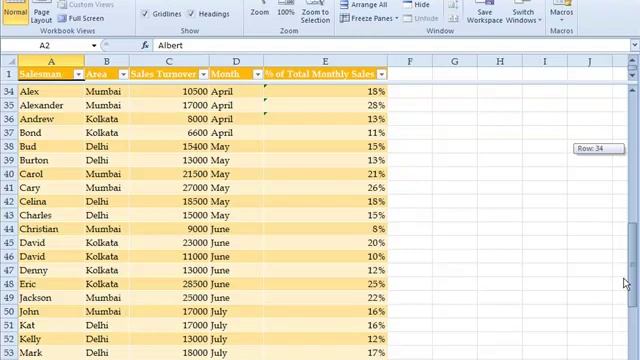Select the cell containing Mark
The width and height of the screenshot is (640, 360).
pyautogui.click(x=51, y=353)
